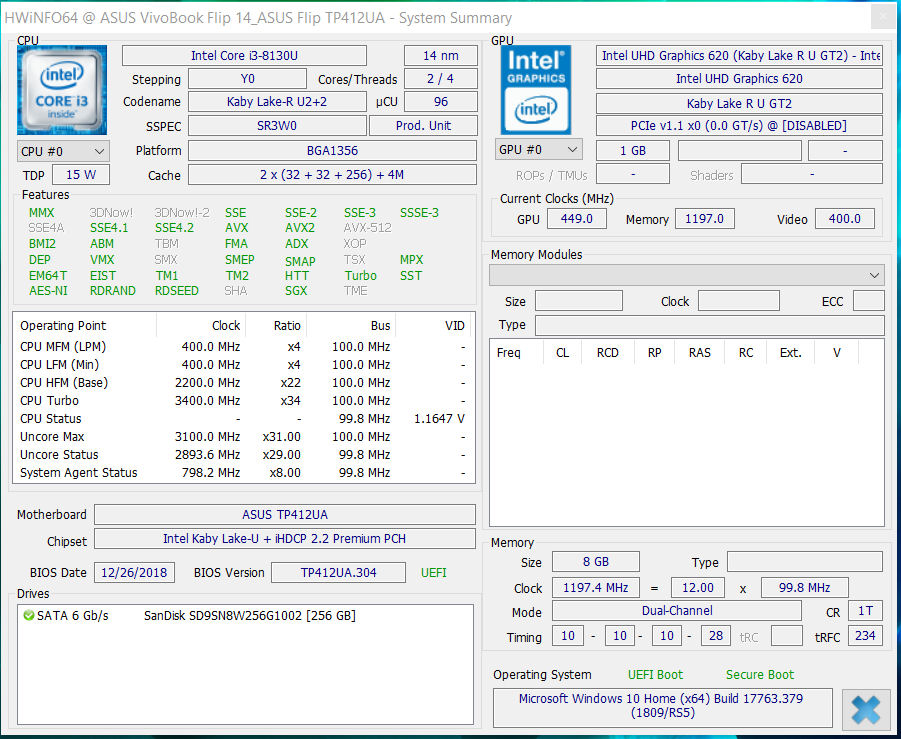
Task: Click the Prod. Unit field
Action: [423, 126]
